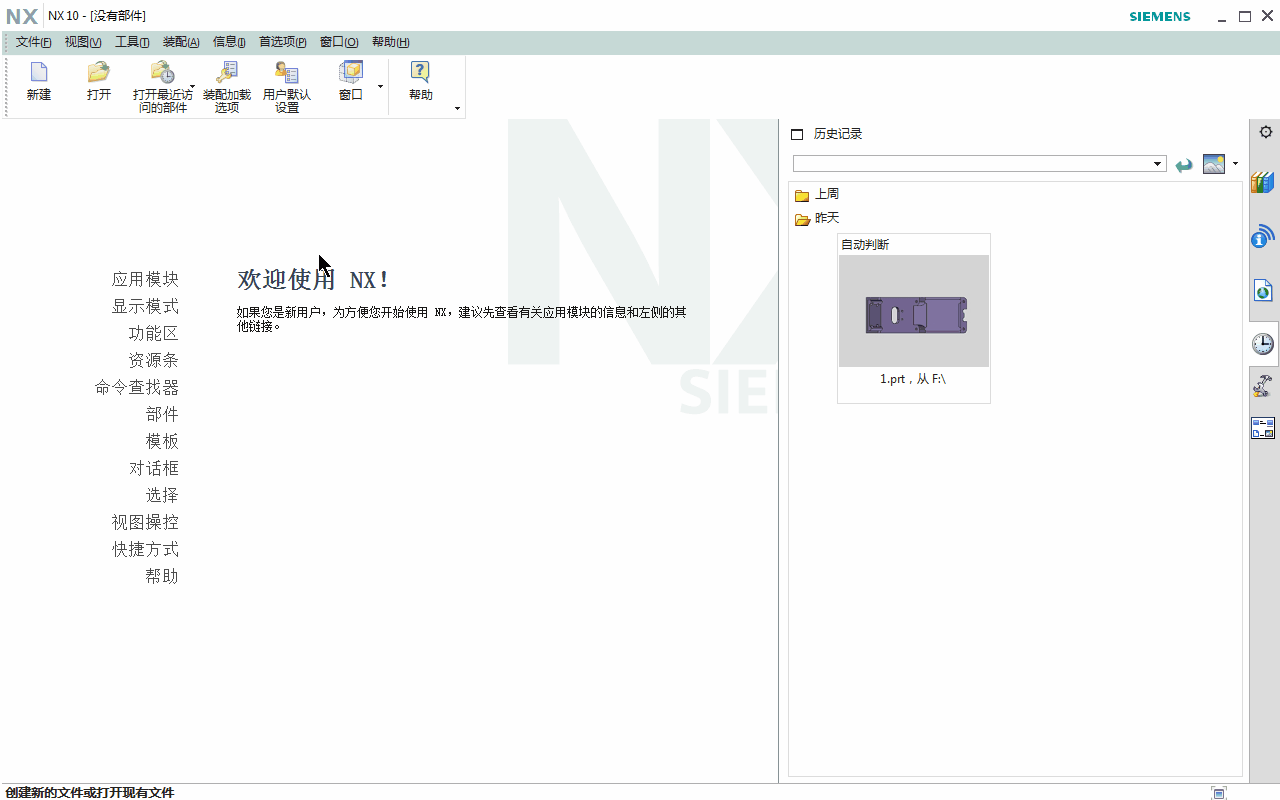
Task: Select the History clock tab in resource bar
Action: click(1263, 344)
